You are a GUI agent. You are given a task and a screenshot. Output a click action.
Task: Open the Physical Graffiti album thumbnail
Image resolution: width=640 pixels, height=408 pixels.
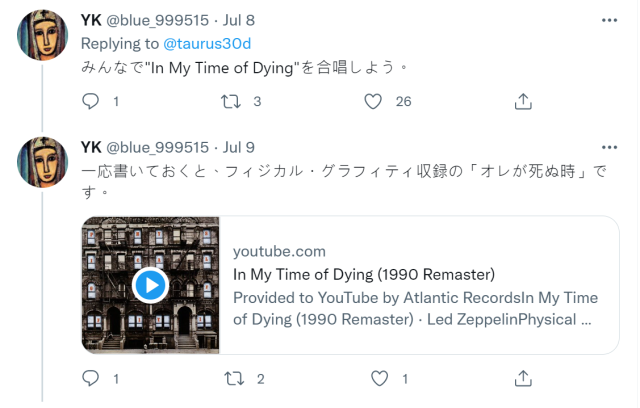coord(150,285)
